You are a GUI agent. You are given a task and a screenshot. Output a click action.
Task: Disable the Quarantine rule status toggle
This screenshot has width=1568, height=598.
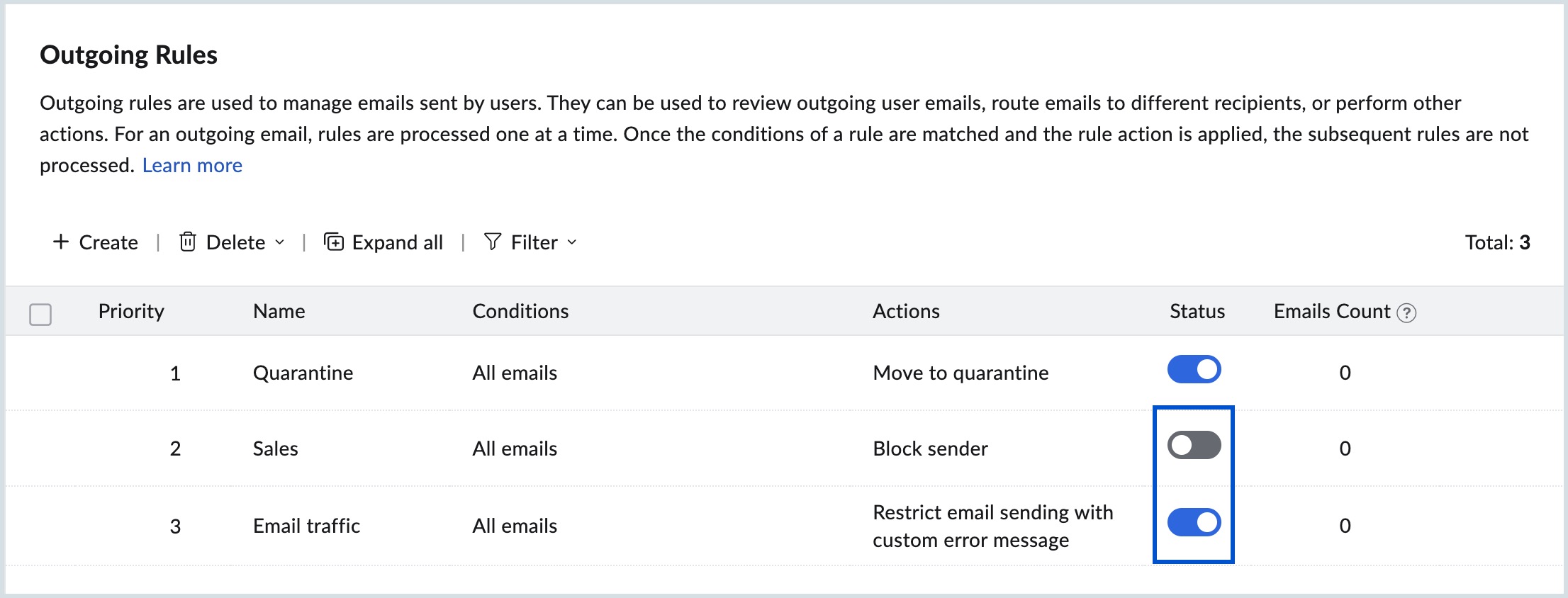pyautogui.click(x=1194, y=370)
